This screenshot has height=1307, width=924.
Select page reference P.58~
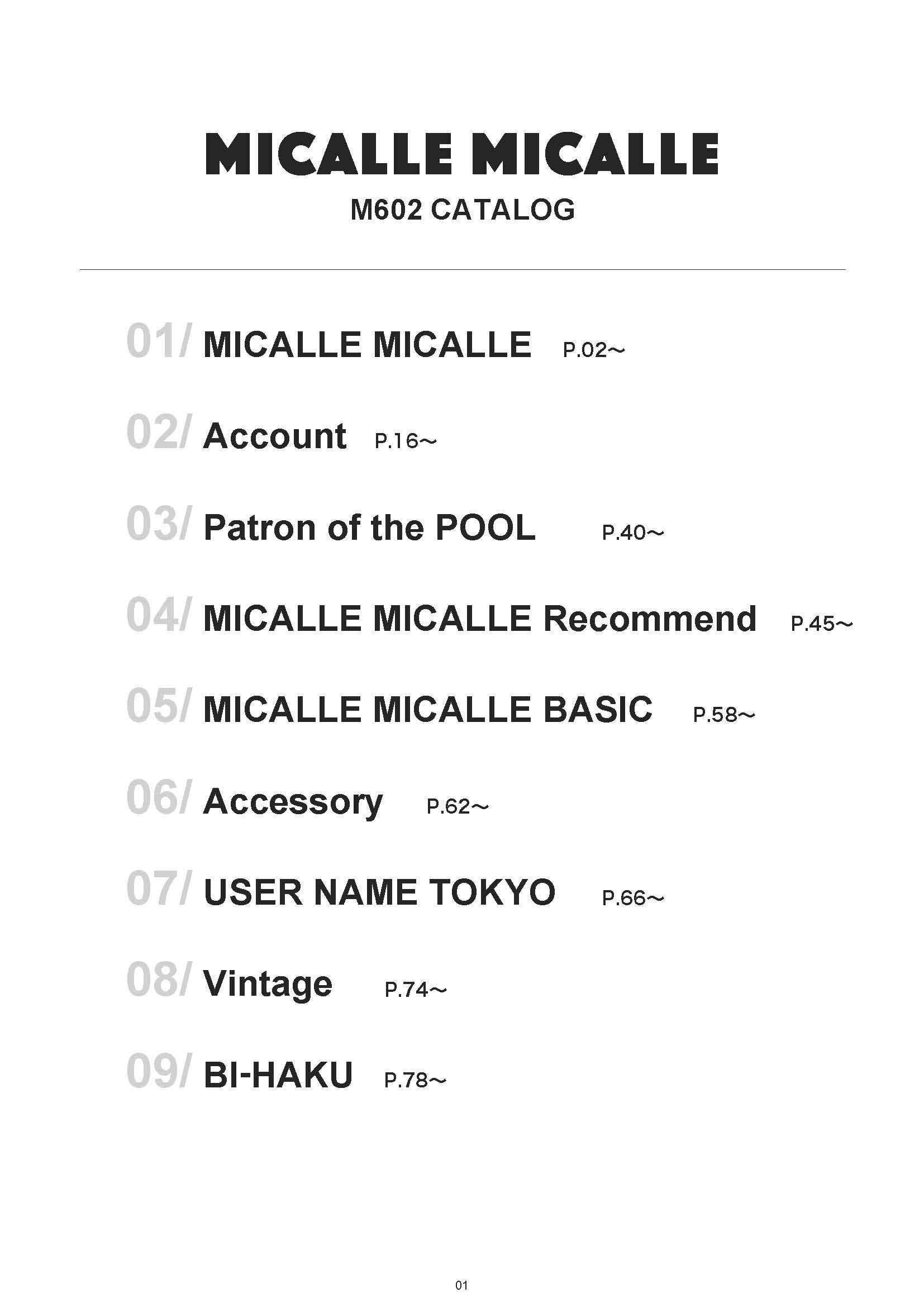(x=723, y=715)
